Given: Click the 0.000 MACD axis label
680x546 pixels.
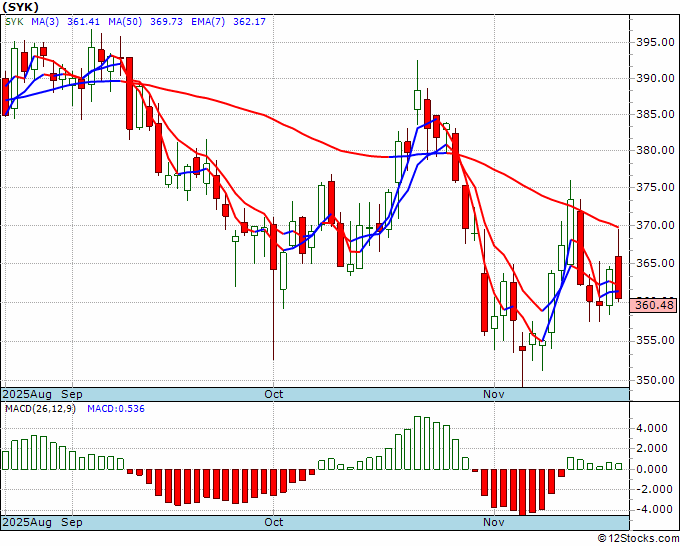Looking at the screenshot, I should (x=652, y=469).
